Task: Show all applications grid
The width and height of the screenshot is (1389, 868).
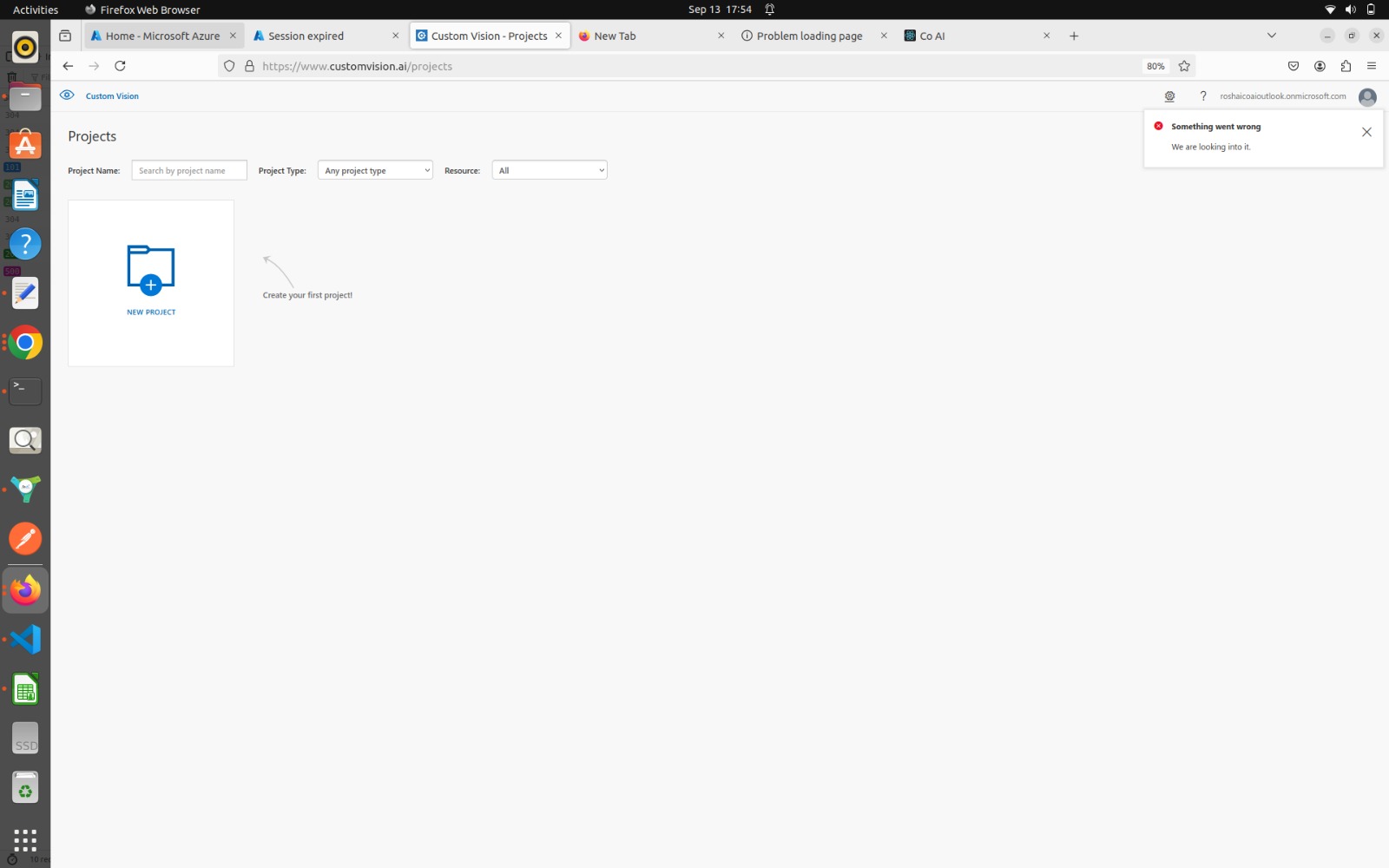Action: coord(25,839)
